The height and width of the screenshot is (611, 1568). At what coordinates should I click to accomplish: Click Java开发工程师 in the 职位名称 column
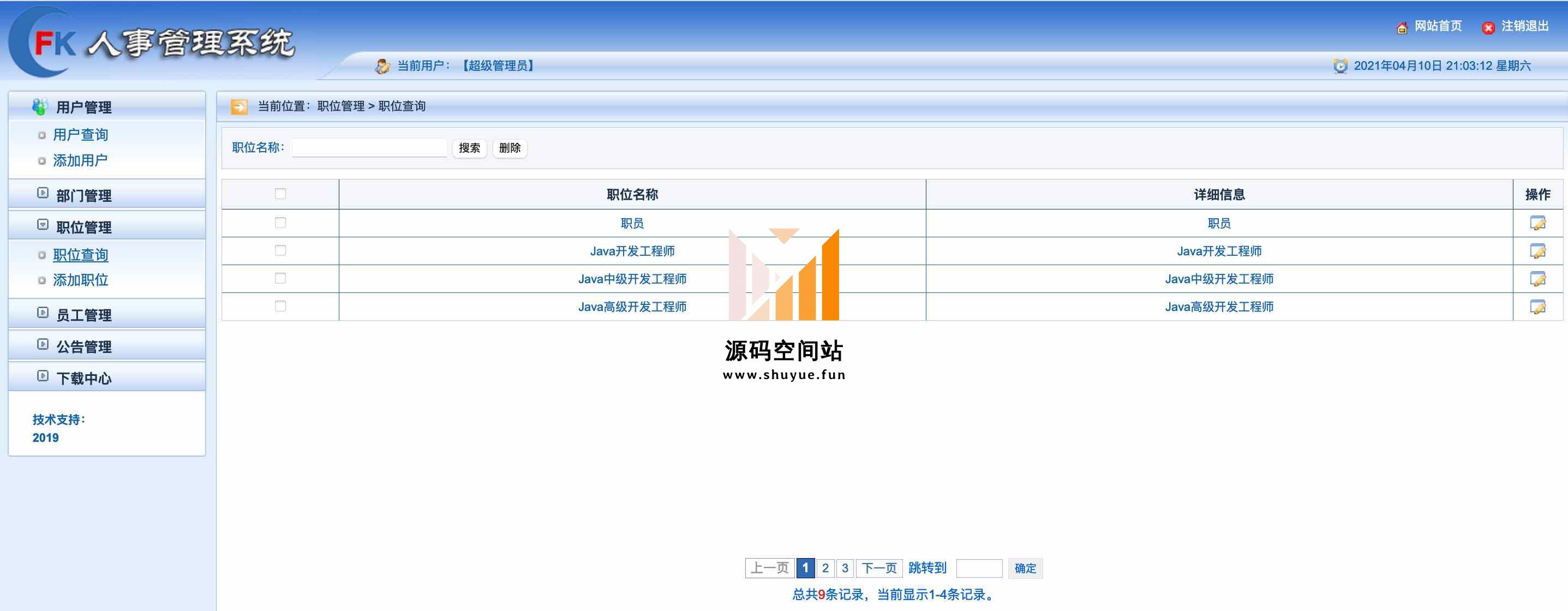coord(632,251)
